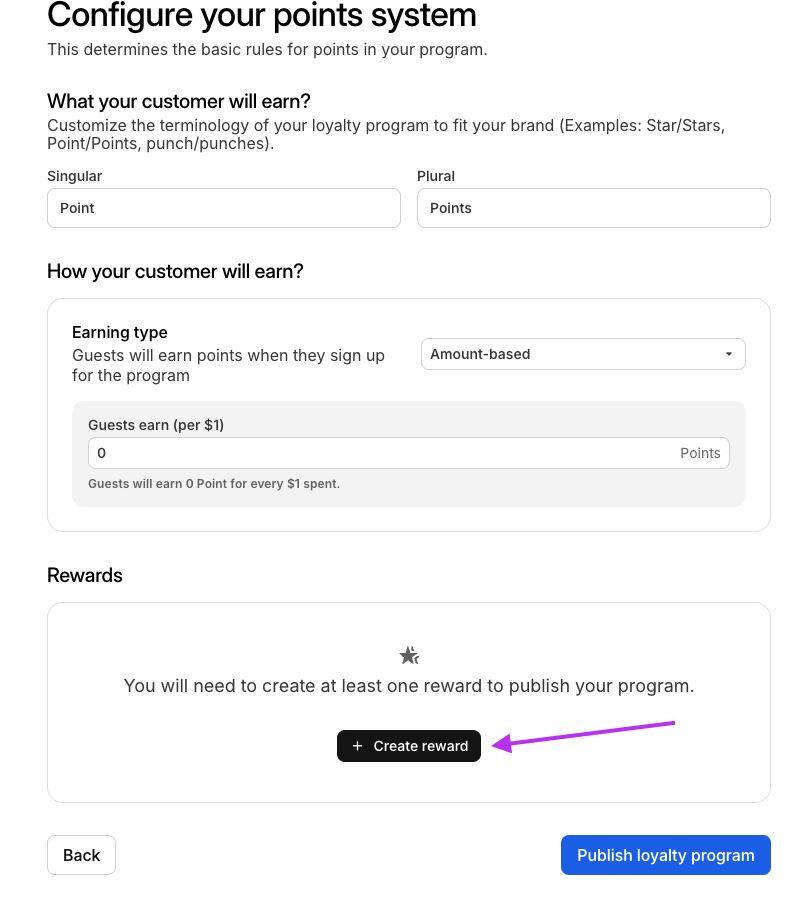Click the Points suffix inside the earn field
Viewport: 802px width, 908px height.
click(x=700, y=453)
